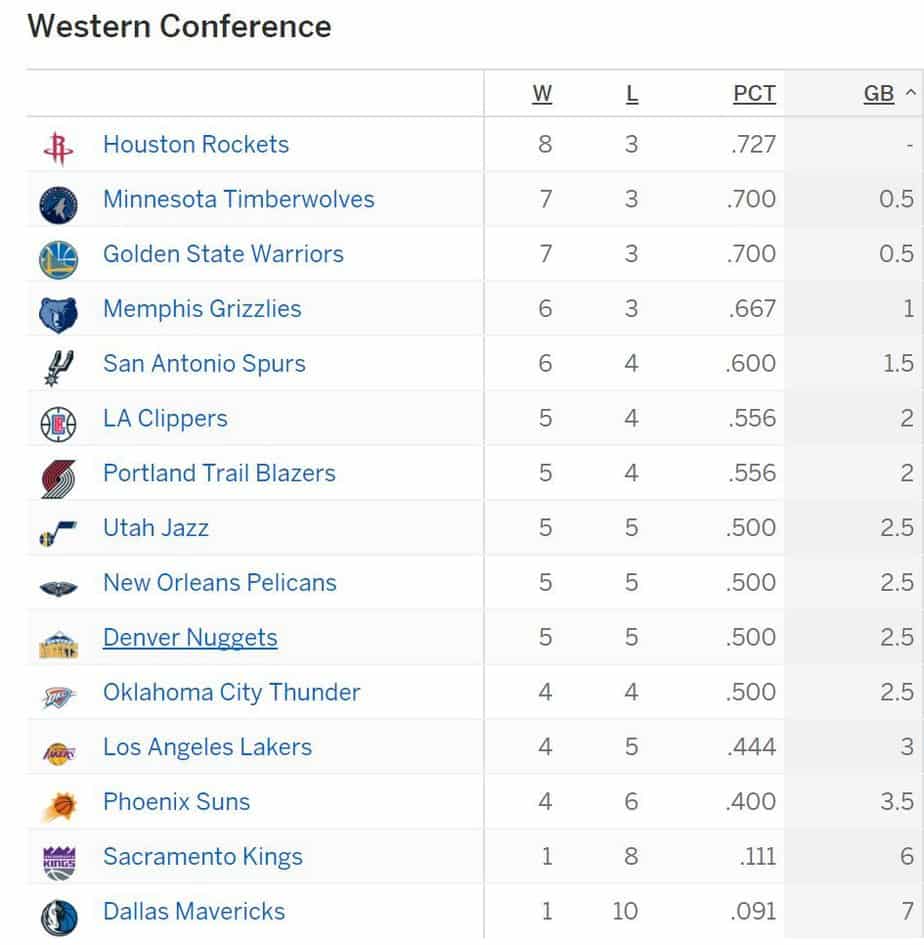Screen dimensions: 924x945
Task: Click the Sacramento Kings logo
Action: pos(58,862)
